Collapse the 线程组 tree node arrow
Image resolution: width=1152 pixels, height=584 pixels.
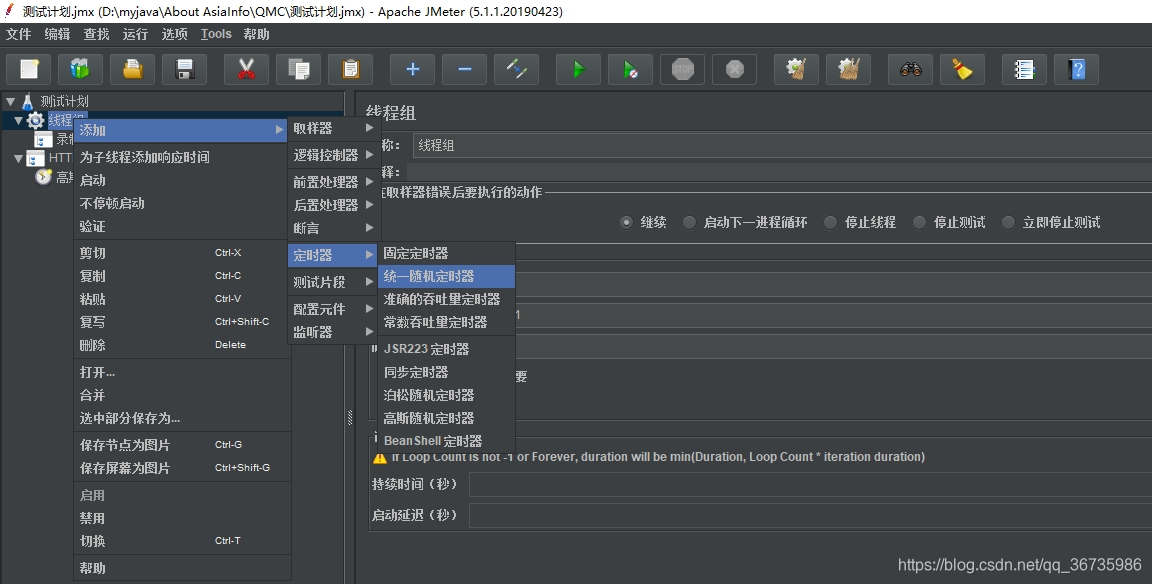[x=19, y=120]
